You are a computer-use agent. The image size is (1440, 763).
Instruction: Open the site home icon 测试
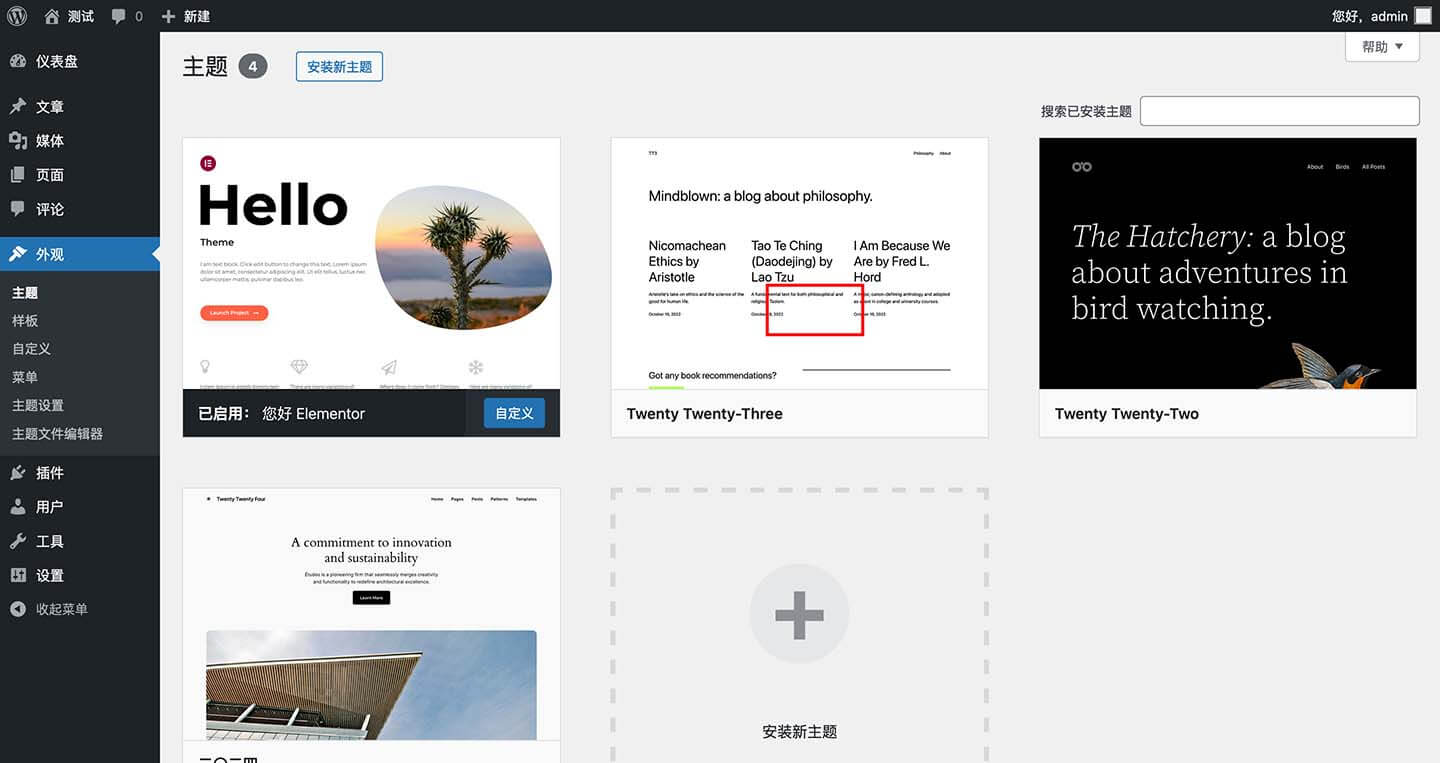click(x=52, y=16)
